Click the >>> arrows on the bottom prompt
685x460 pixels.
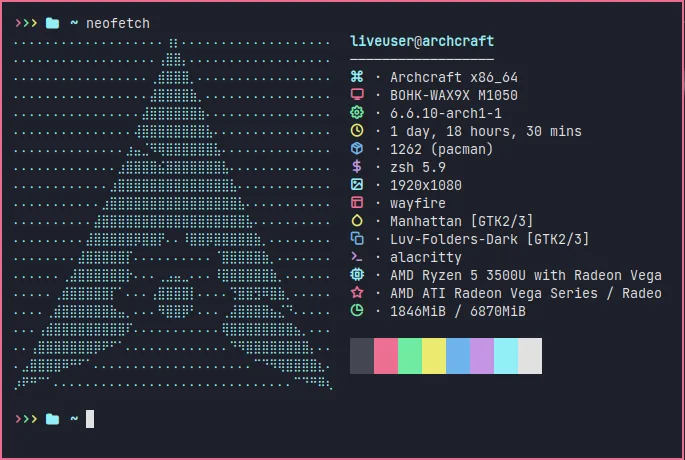26,419
